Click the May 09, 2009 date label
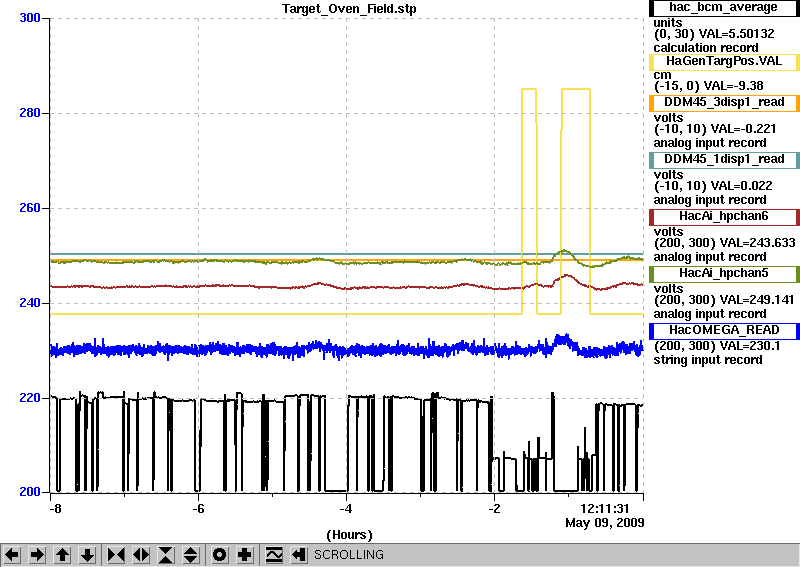The width and height of the screenshot is (800, 567). 605,523
